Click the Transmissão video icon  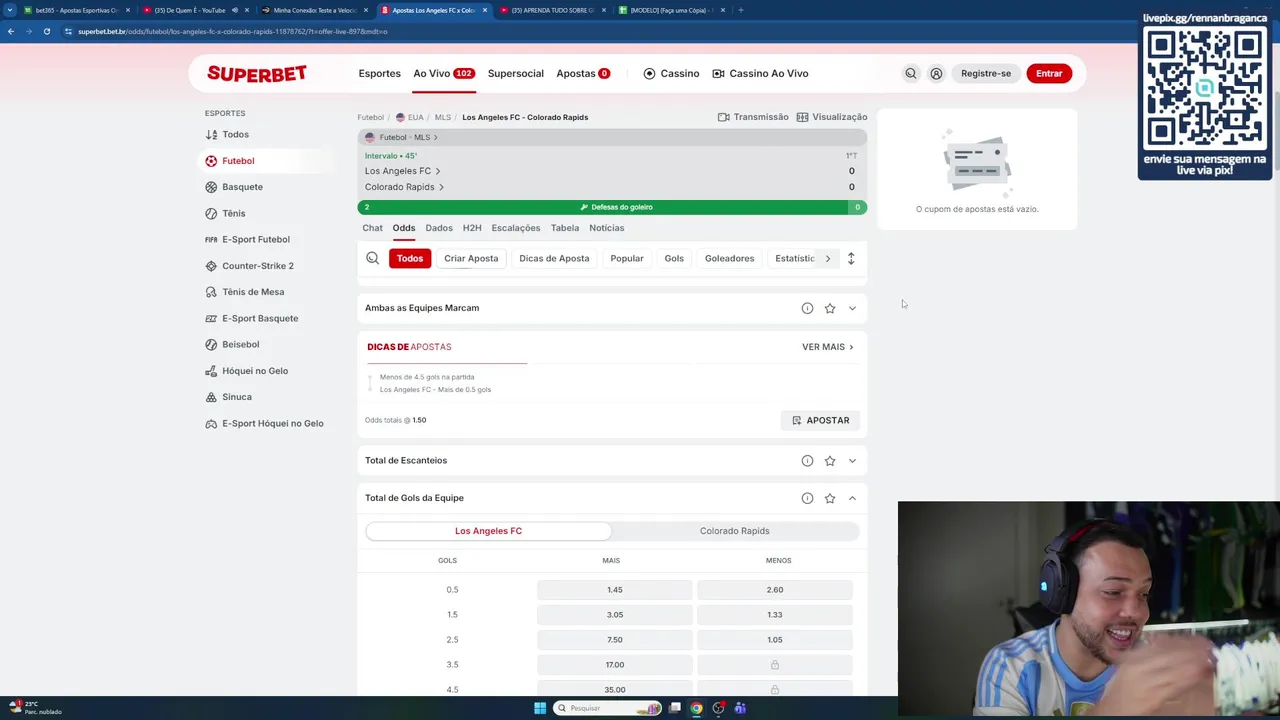723,117
